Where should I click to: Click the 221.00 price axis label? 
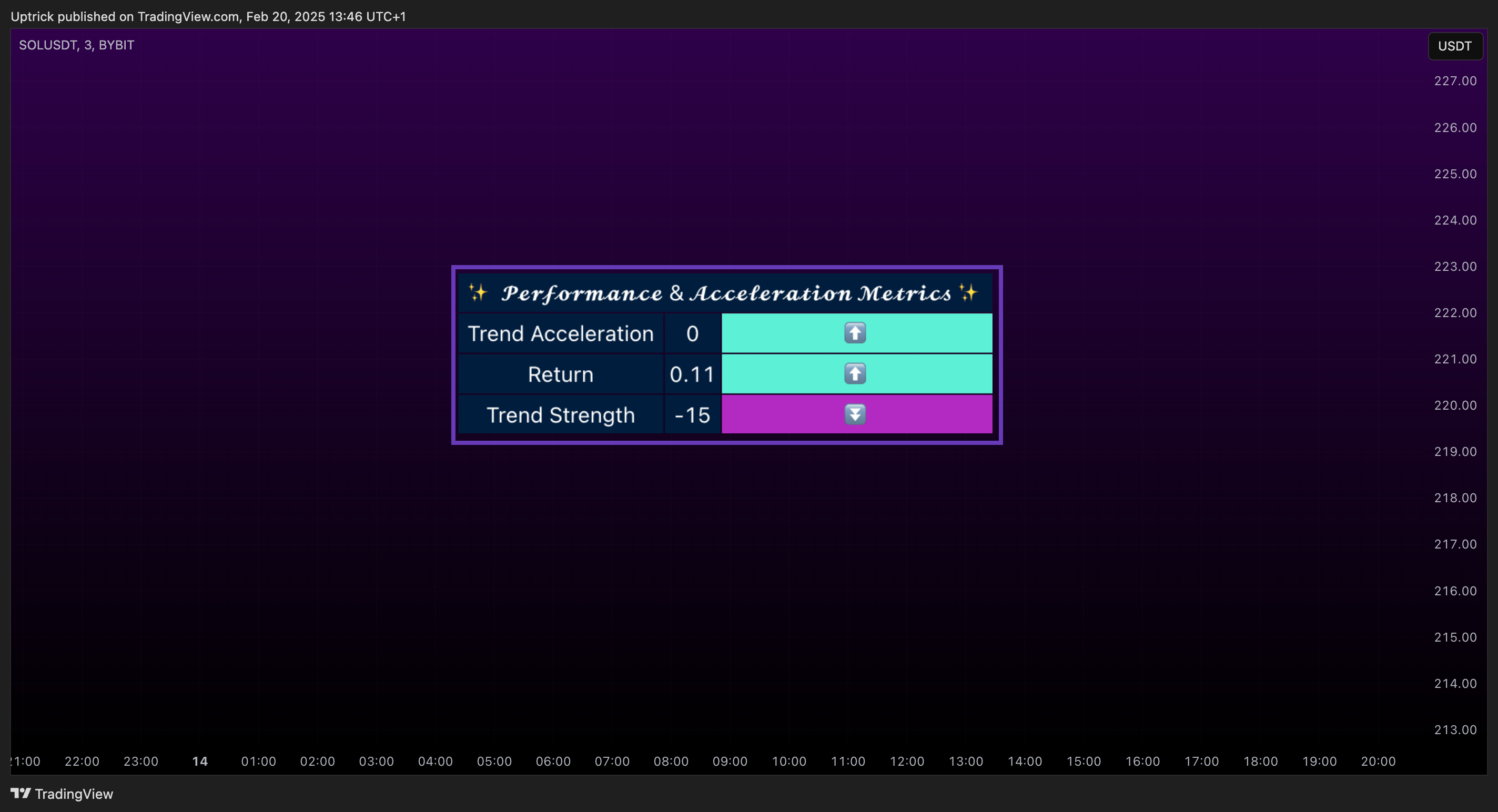coord(1455,359)
